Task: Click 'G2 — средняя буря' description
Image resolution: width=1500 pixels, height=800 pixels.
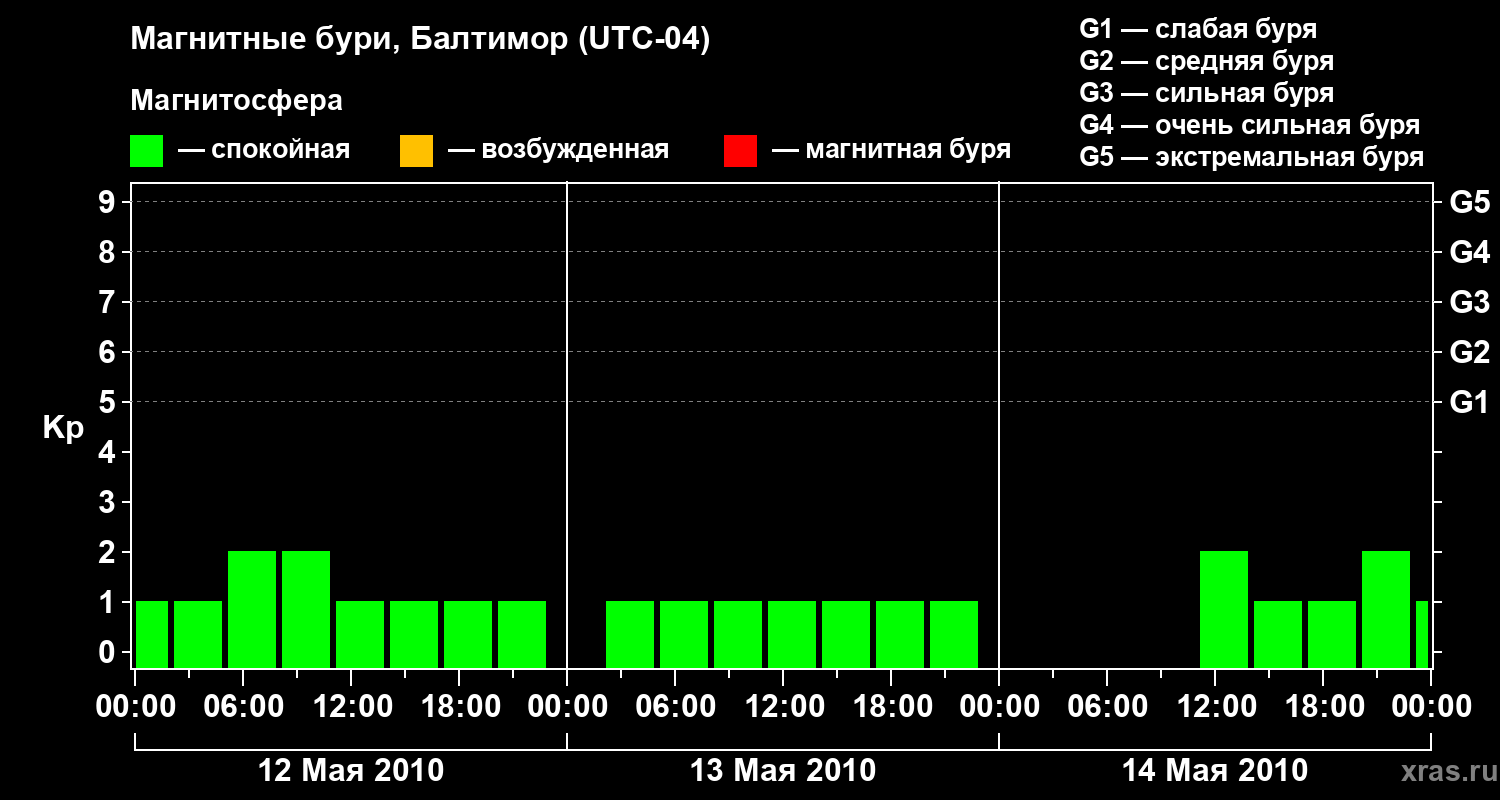Action: [x=1207, y=60]
